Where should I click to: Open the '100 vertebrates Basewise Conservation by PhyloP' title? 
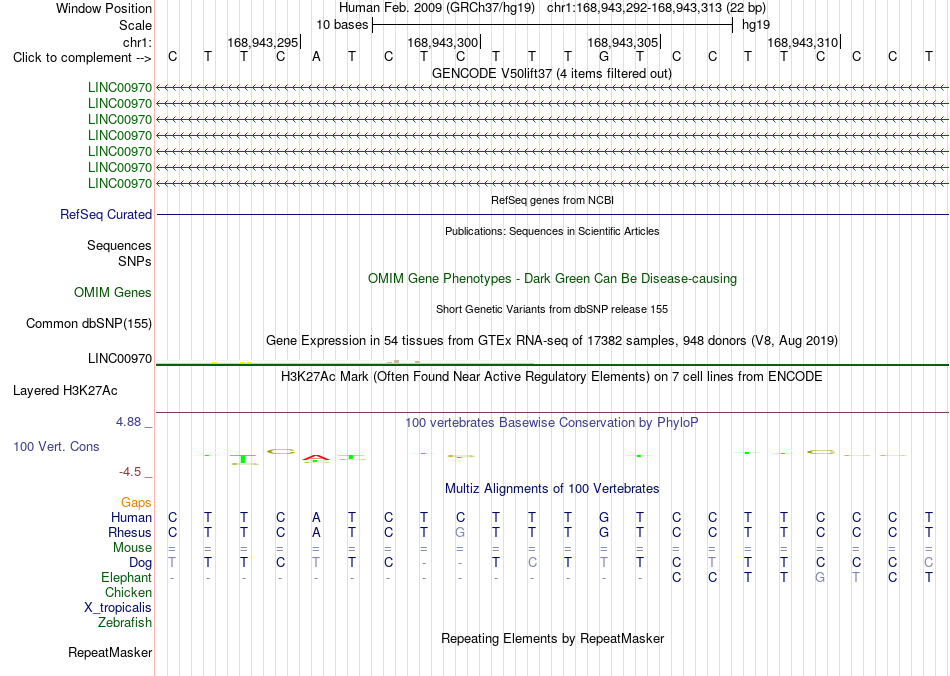pyautogui.click(x=552, y=422)
